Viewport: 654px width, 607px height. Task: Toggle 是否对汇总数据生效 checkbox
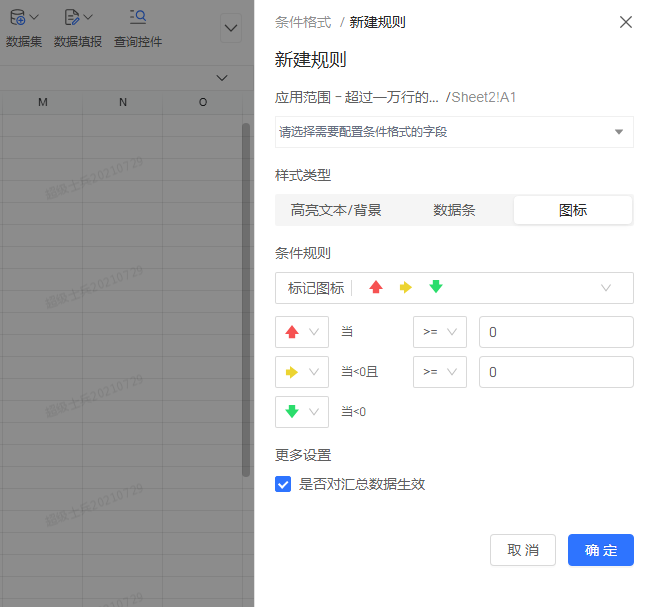pyautogui.click(x=283, y=484)
